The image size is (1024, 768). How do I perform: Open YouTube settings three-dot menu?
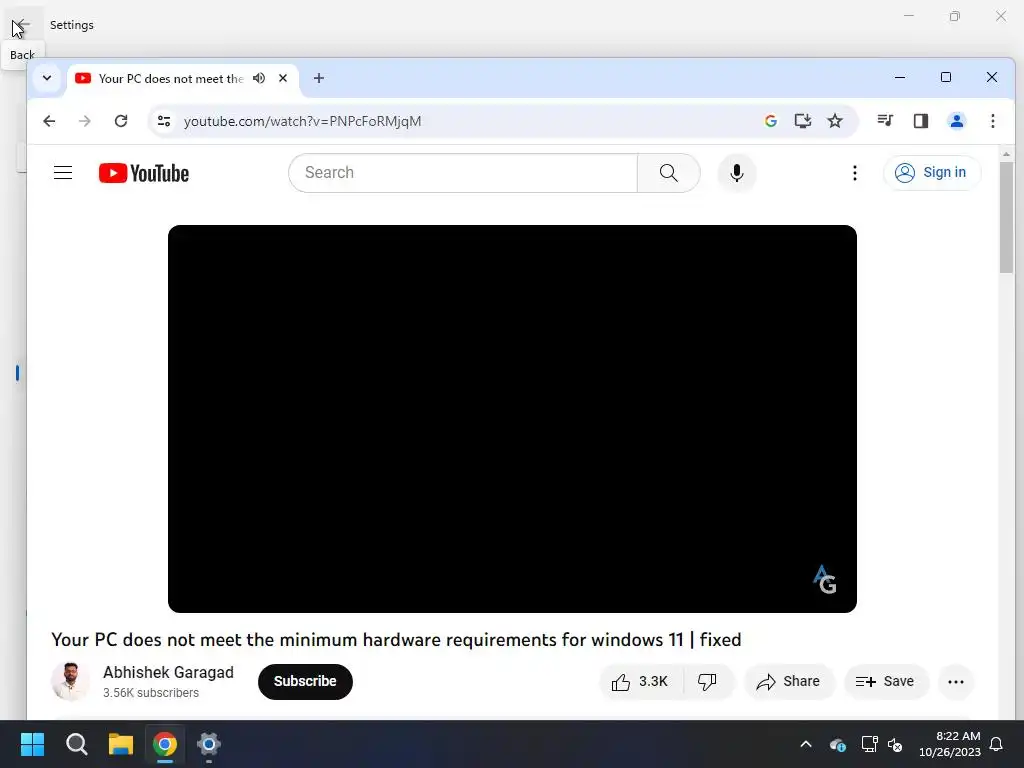tap(855, 173)
